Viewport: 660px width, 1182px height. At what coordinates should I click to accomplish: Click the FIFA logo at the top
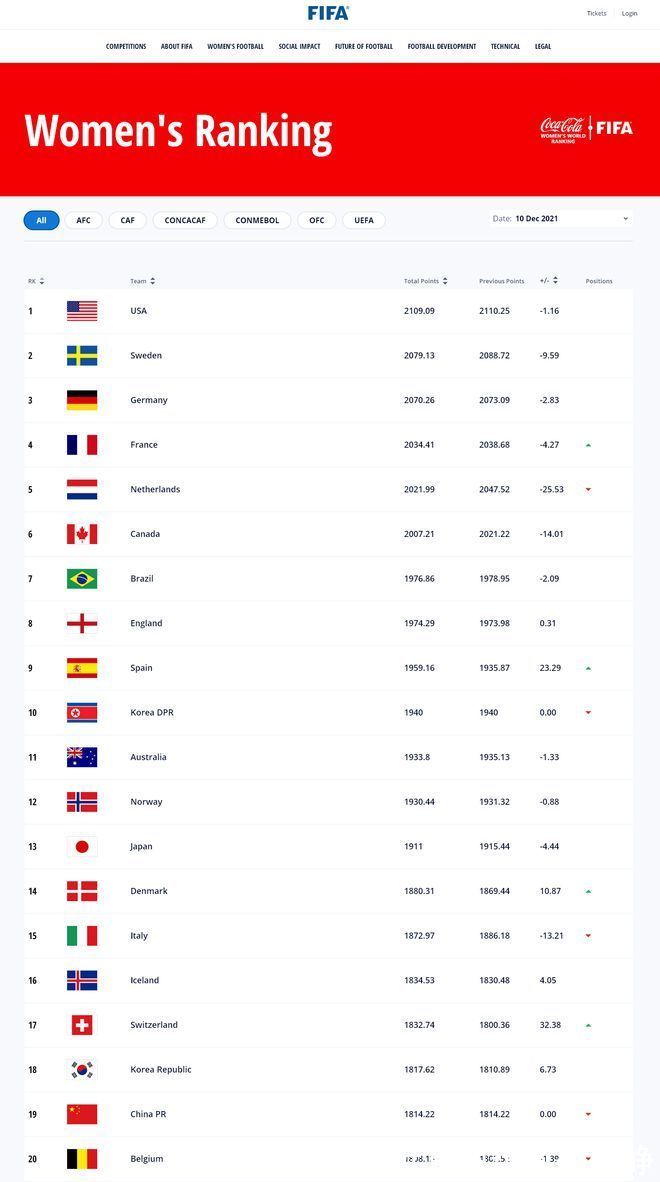point(330,13)
